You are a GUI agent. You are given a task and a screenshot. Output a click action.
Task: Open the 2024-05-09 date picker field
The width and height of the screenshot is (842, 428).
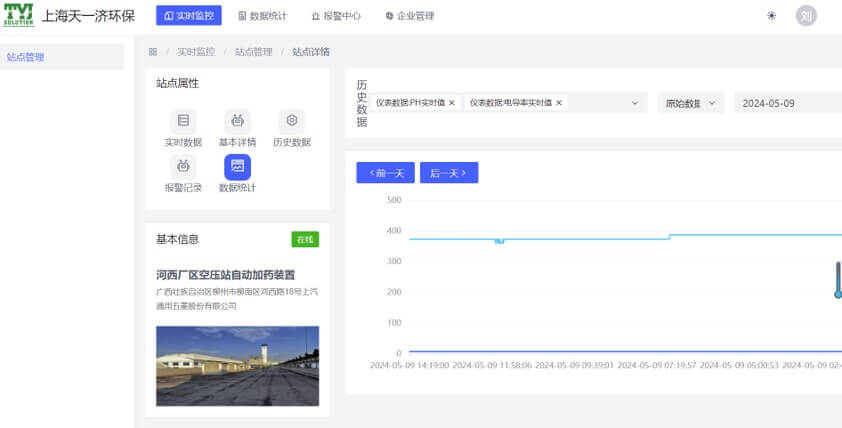tap(787, 103)
